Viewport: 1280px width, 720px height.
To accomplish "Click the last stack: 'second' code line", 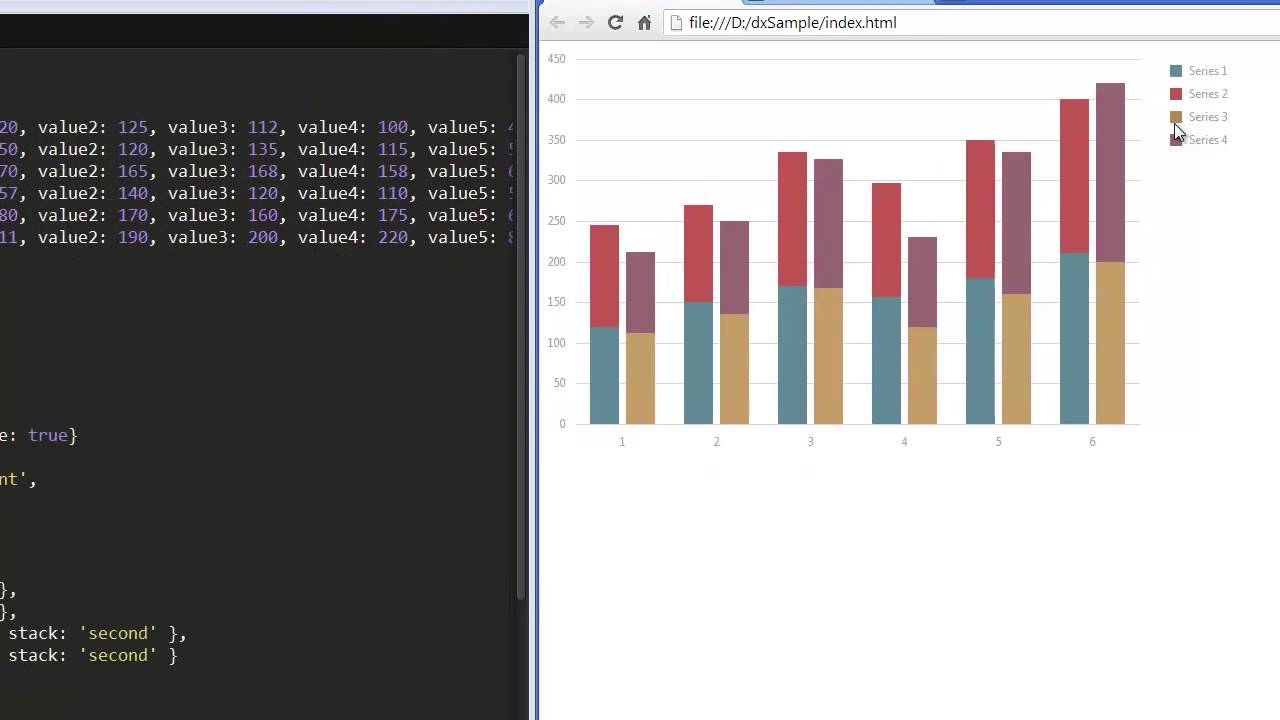I will [x=92, y=655].
